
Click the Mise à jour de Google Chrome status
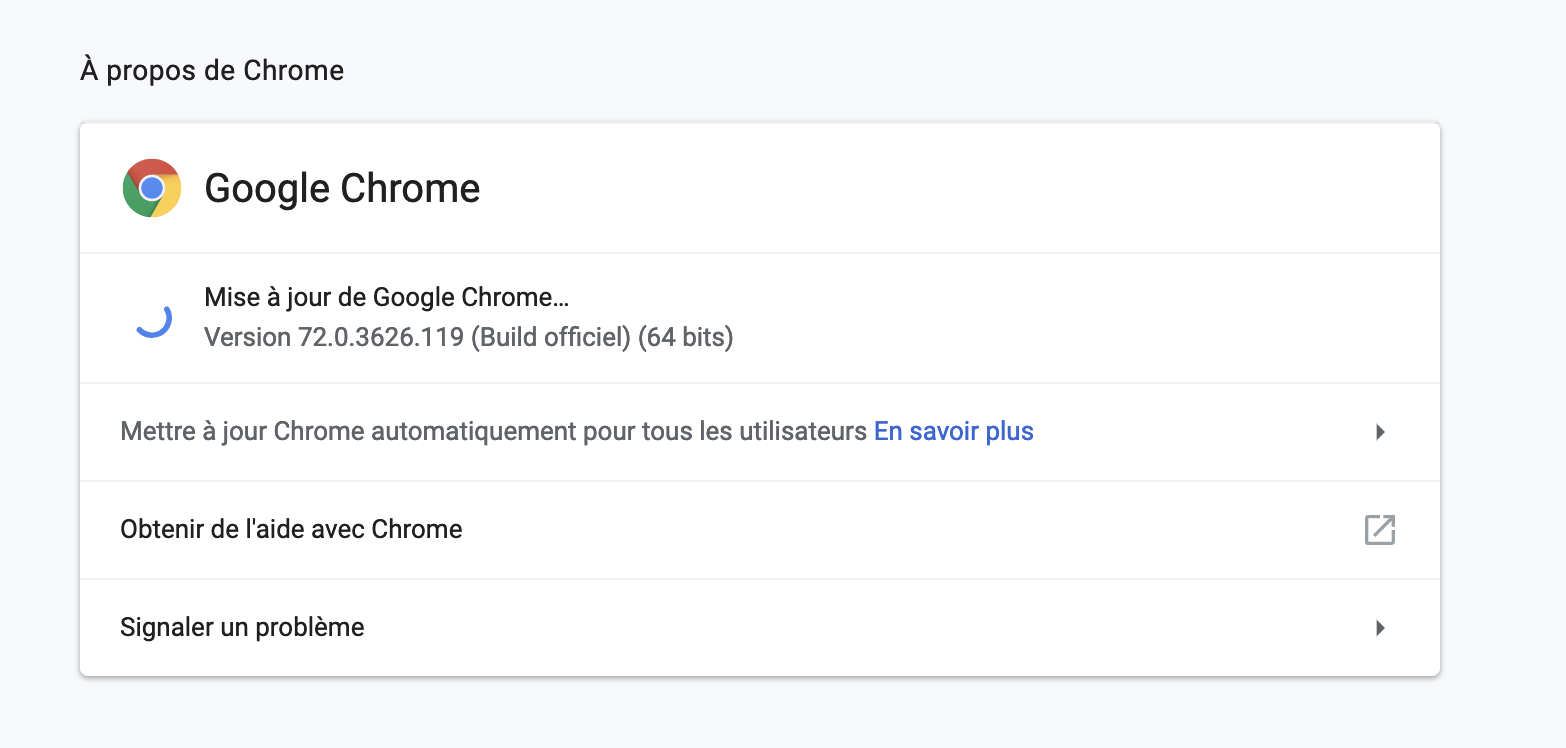386,297
